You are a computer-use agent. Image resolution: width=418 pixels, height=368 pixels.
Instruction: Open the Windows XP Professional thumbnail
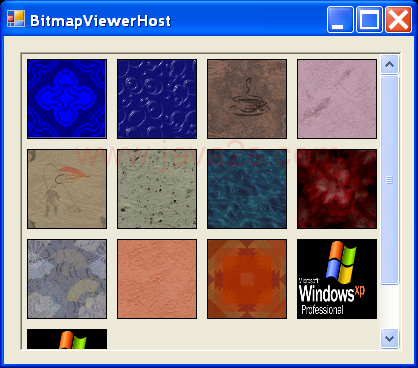coord(337,279)
